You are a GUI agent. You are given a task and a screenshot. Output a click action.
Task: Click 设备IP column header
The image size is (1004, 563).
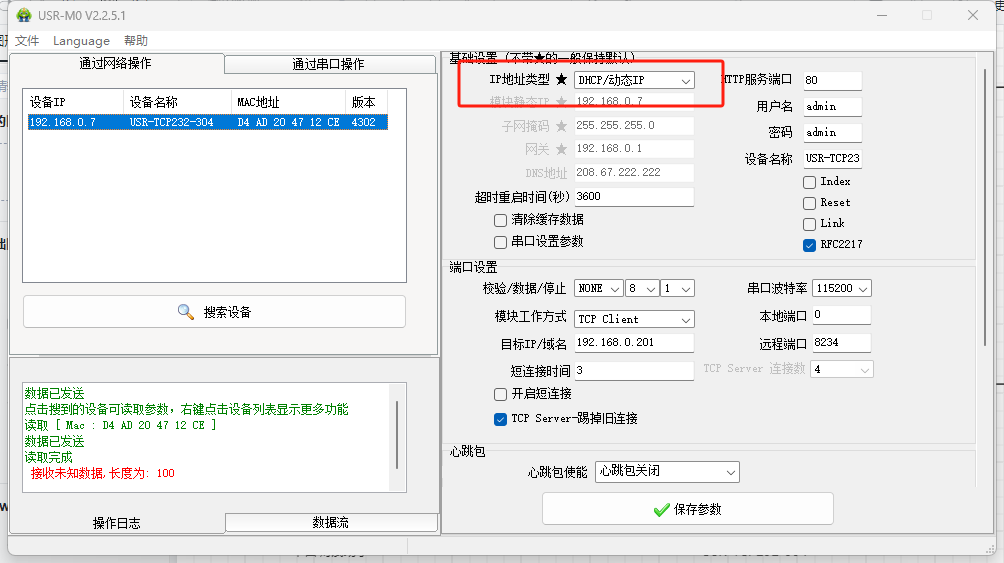pyautogui.click(x=74, y=102)
